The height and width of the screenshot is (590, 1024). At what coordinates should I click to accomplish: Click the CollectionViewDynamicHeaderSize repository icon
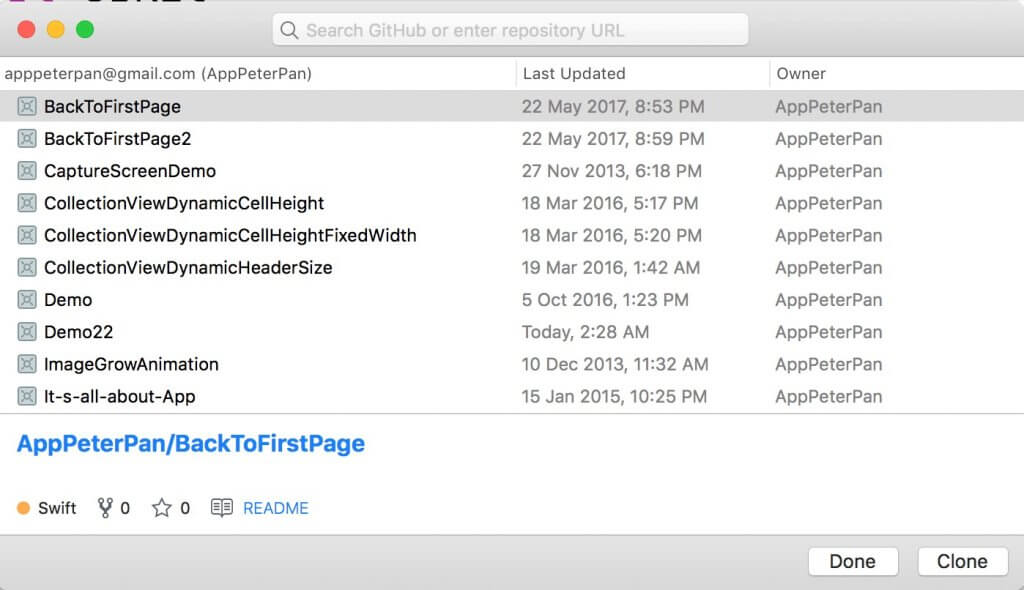[x=27, y=267]
